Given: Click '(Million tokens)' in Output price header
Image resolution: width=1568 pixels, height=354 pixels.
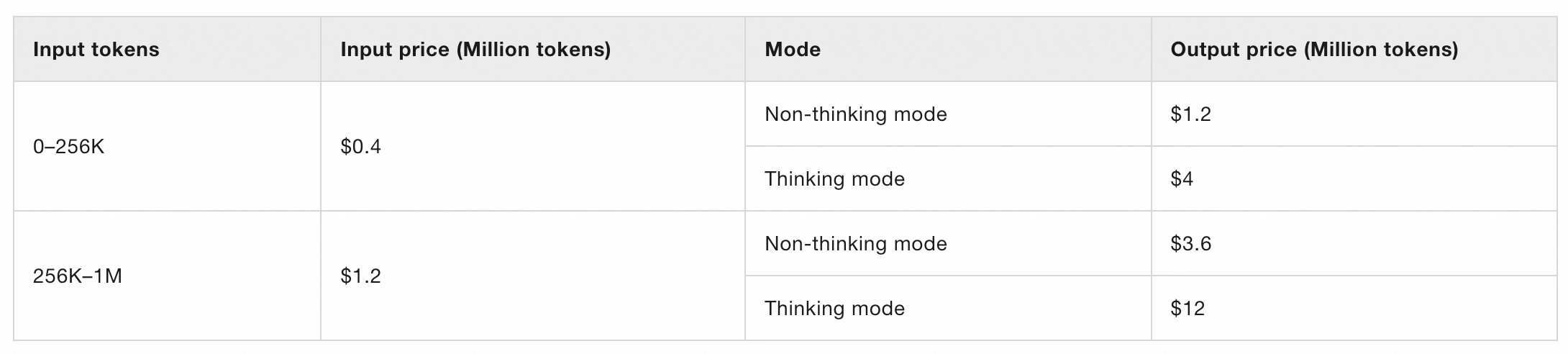Looking at the screenshot, I should (1380, 50).
